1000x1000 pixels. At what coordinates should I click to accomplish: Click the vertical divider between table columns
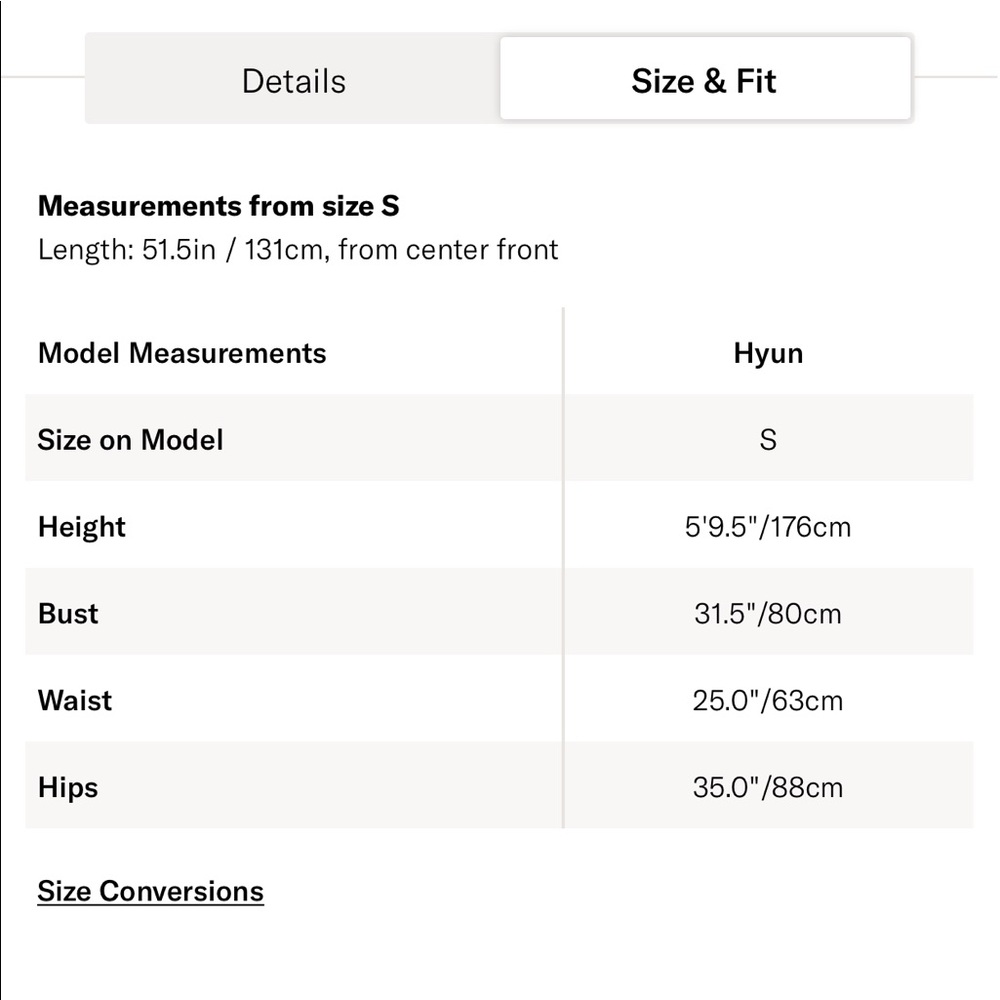[x=563, y=568]
